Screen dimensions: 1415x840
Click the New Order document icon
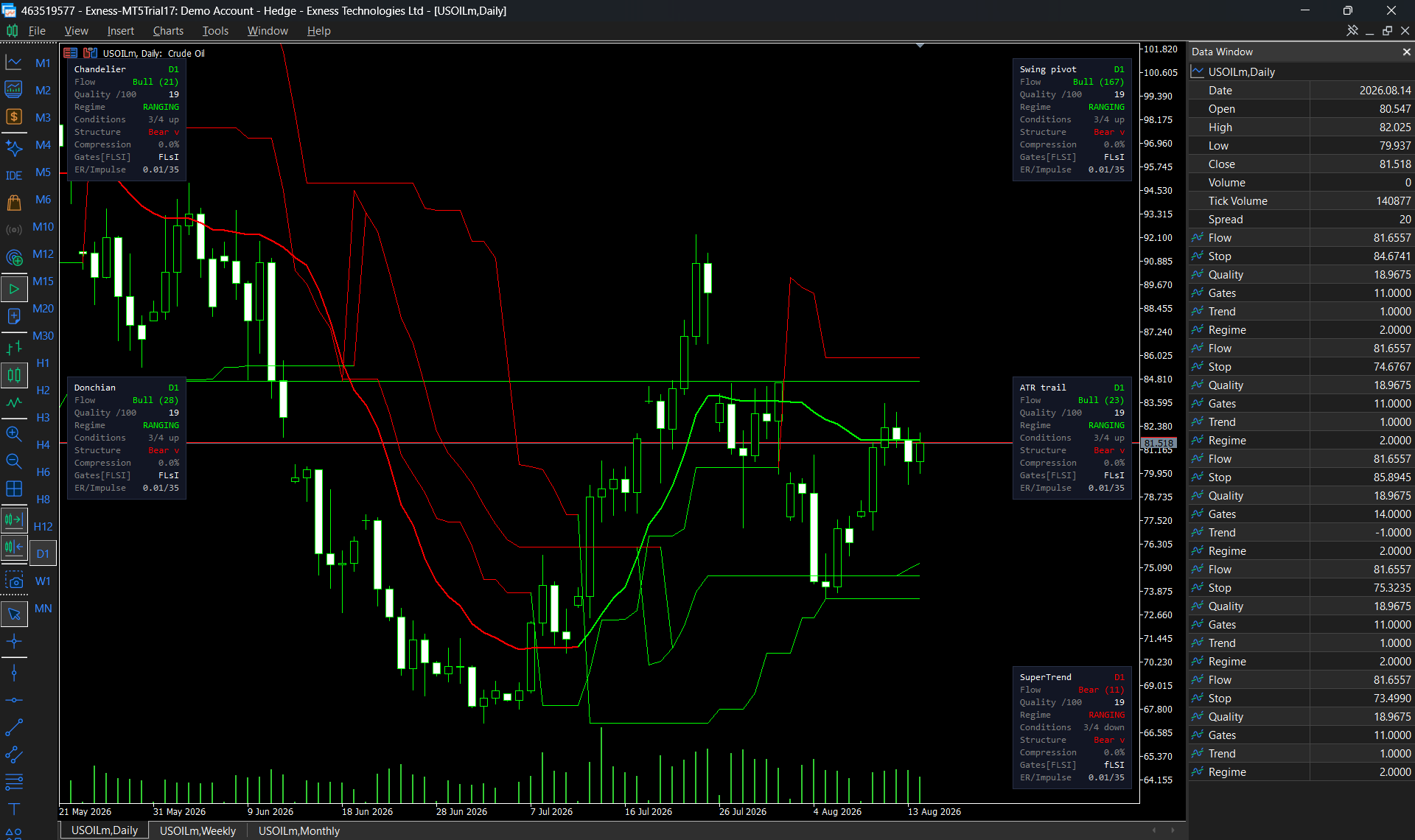14,316
